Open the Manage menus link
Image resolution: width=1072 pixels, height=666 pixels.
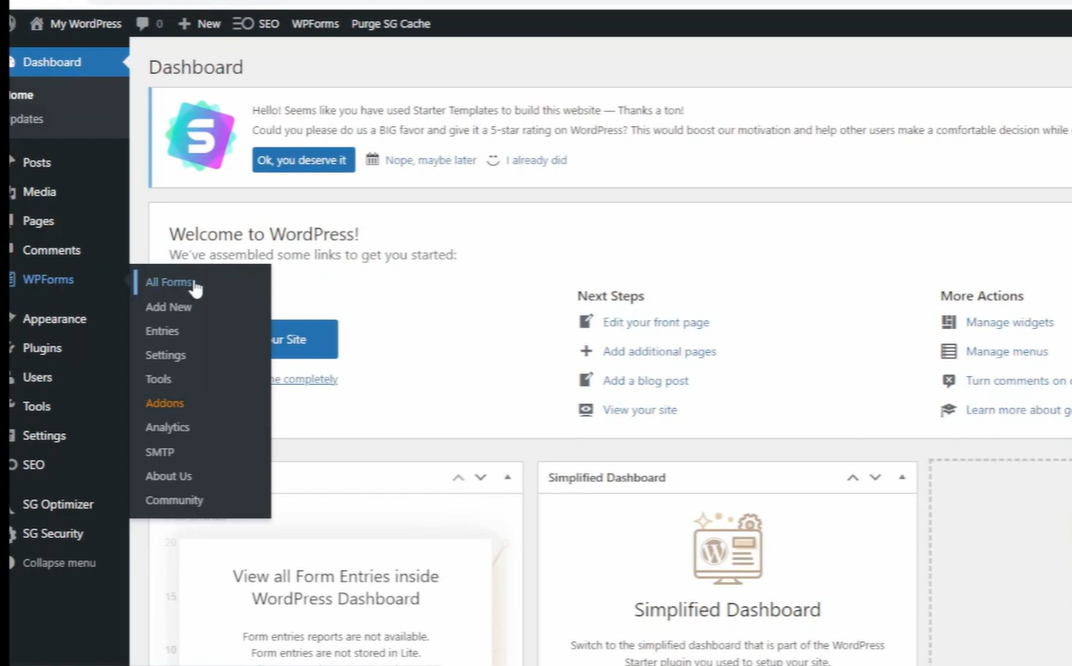[x=1006, y=351]
